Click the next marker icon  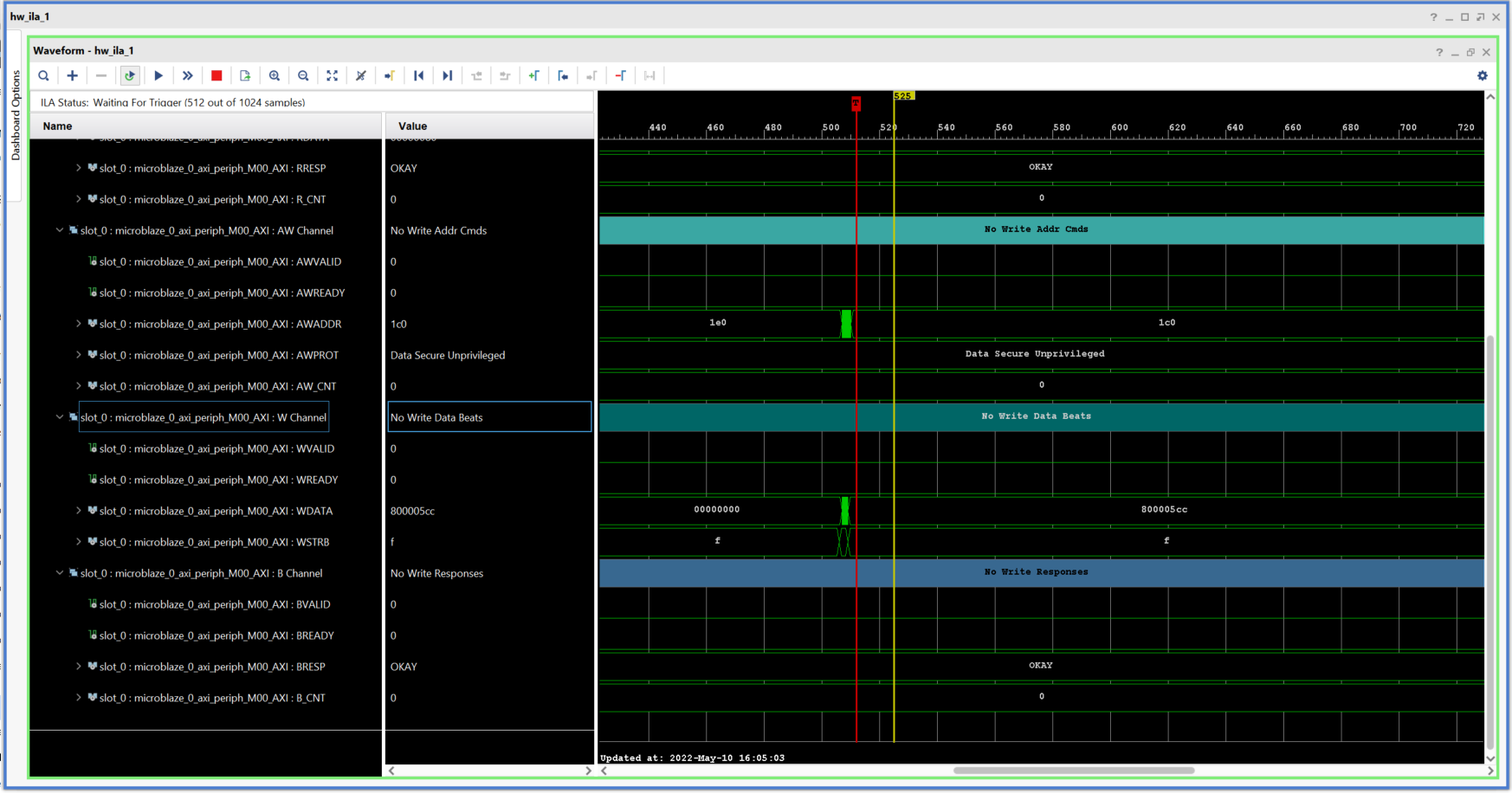point(591,76)
